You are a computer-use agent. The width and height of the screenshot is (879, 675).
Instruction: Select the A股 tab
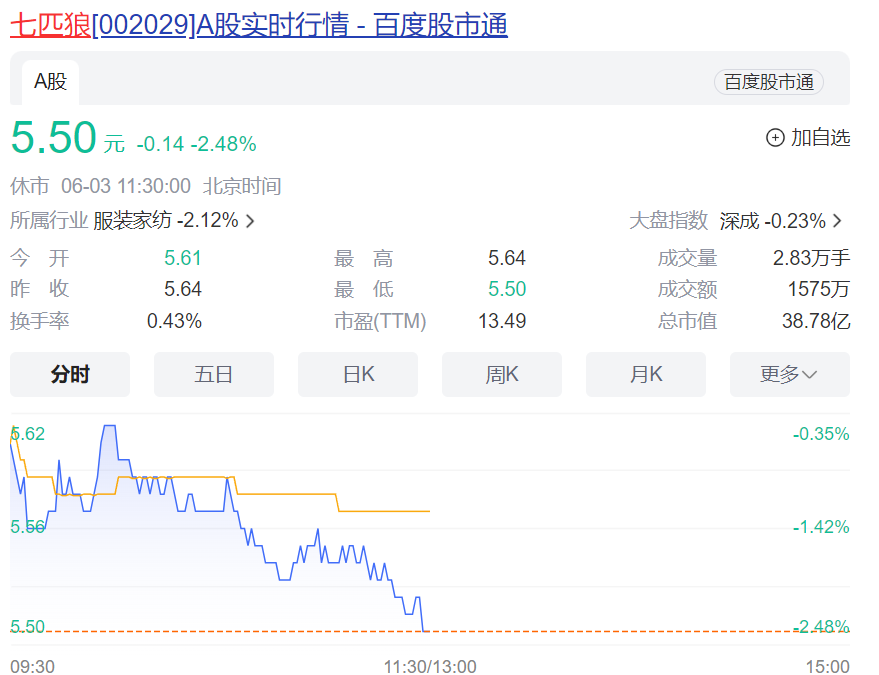pos(50,82)
